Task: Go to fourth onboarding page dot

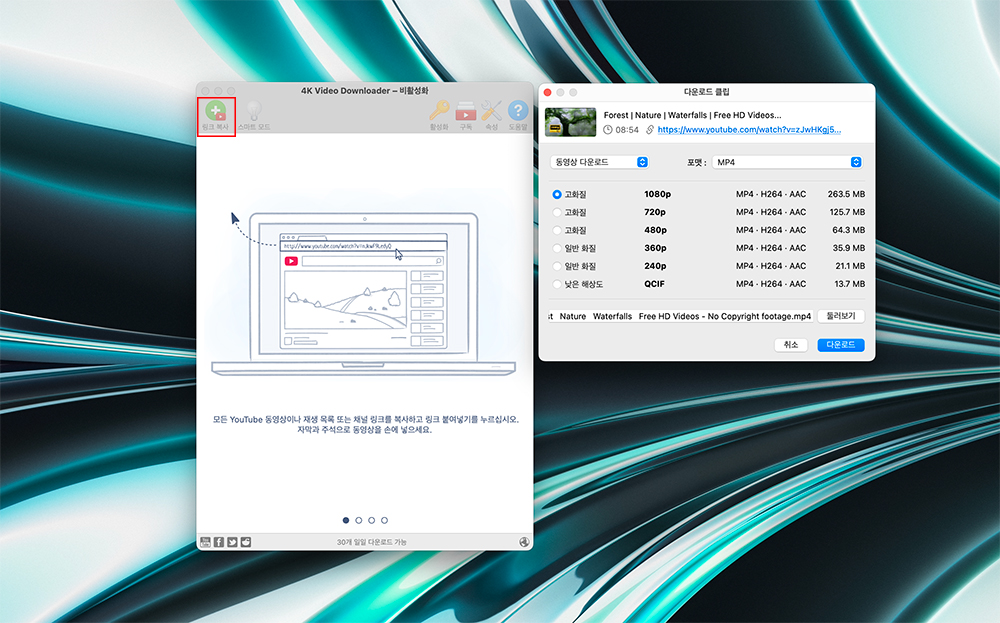Action: click(385, 520)
